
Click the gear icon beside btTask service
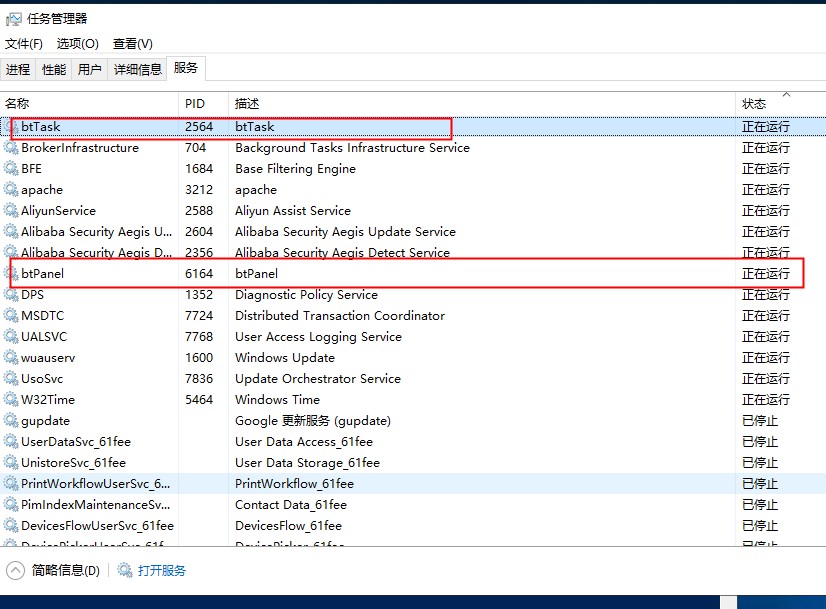[11, 127]
